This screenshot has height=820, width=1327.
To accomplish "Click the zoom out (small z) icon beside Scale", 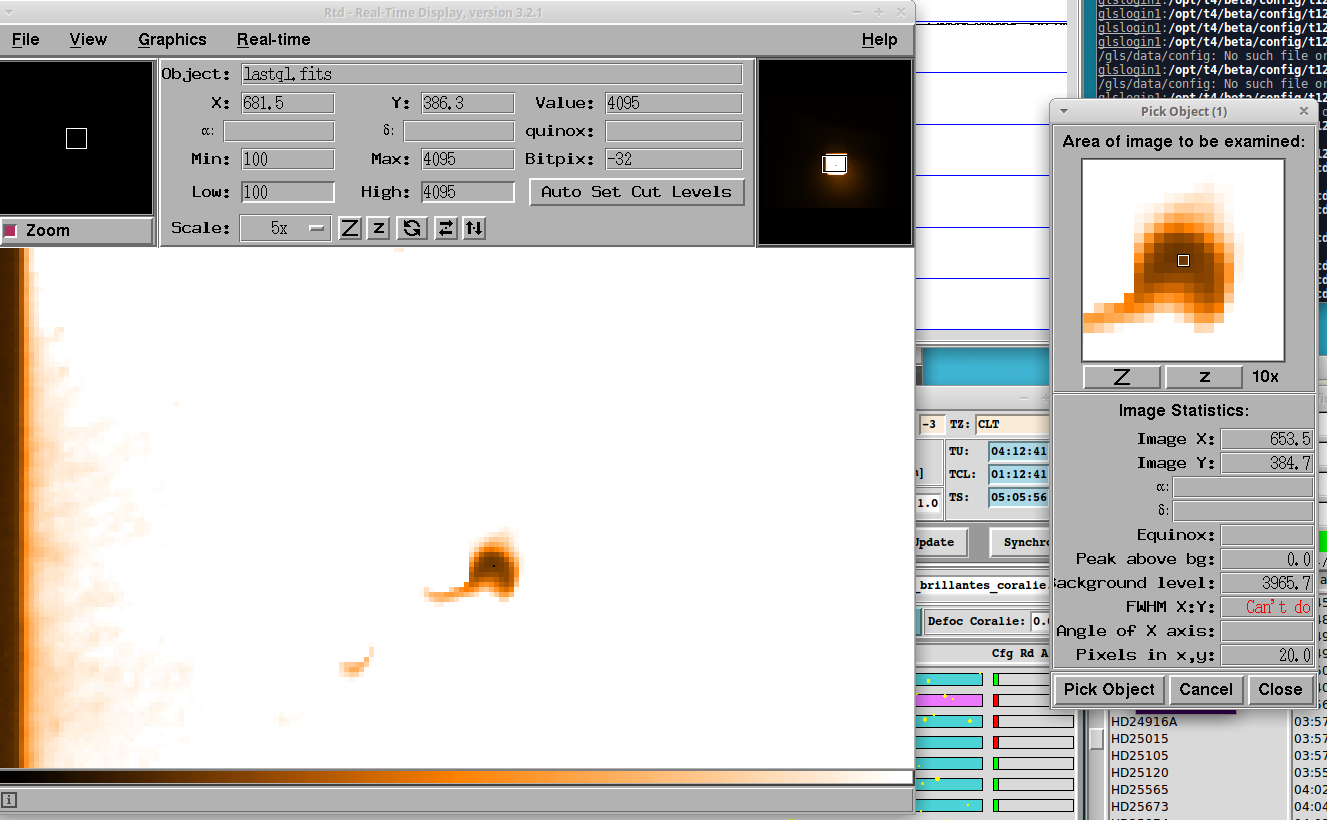I will [x=378, y=228].
